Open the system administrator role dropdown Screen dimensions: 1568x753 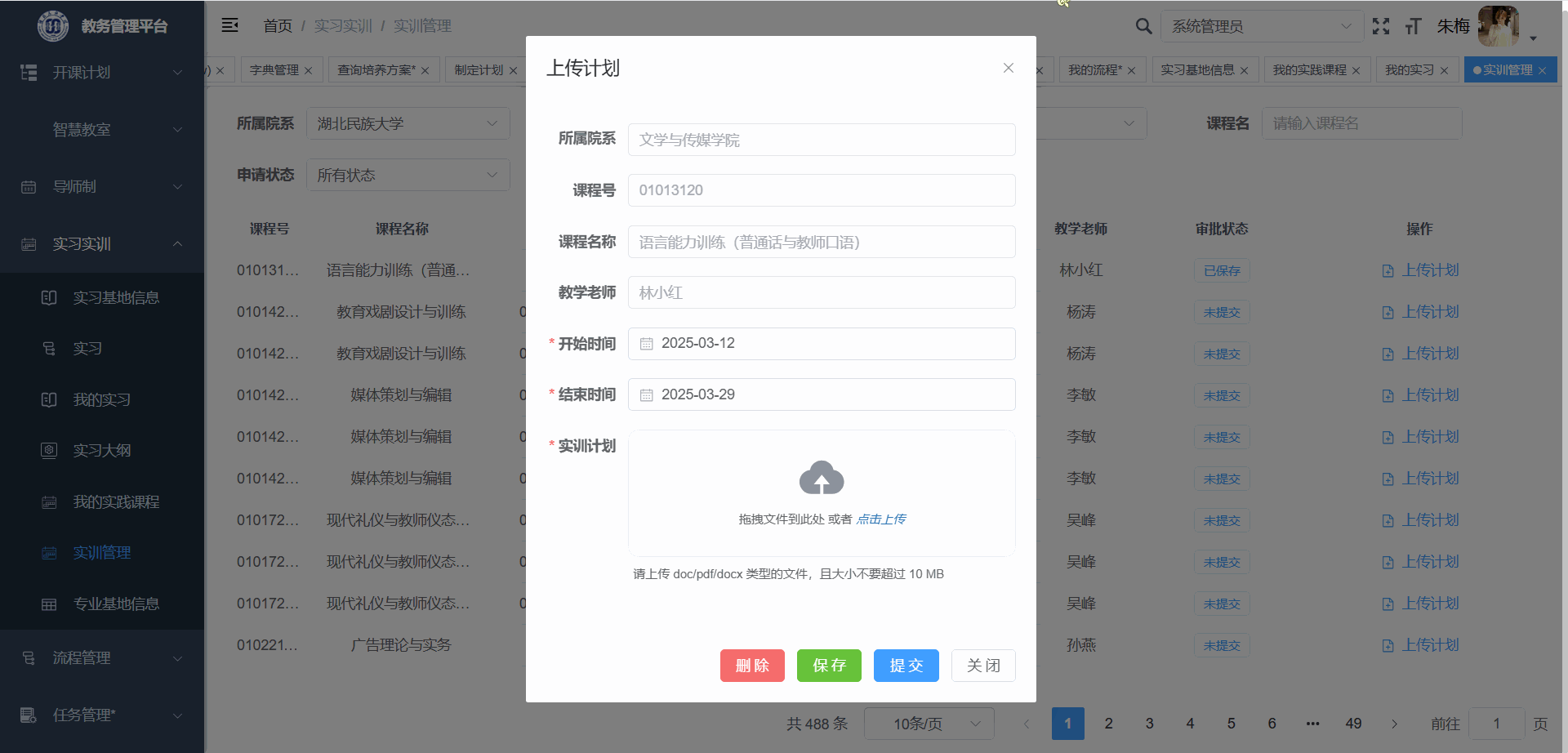pos(1261,26)
